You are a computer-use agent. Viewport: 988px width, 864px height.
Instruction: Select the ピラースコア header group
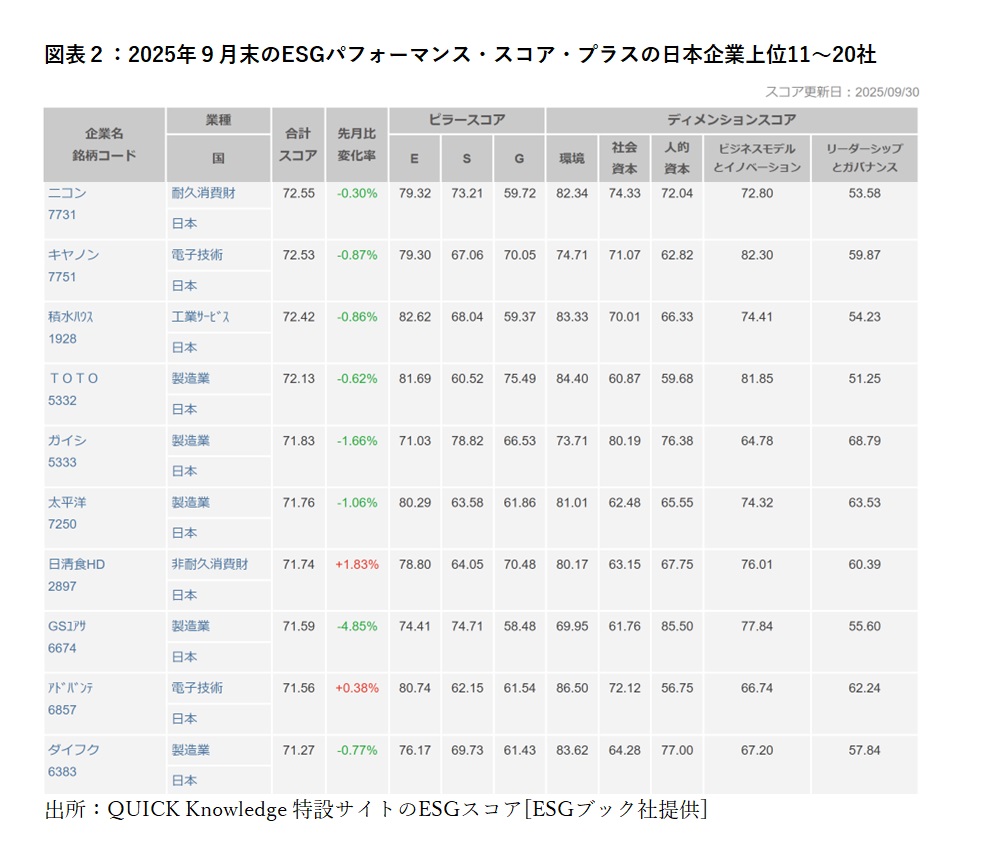coord(467,120)
